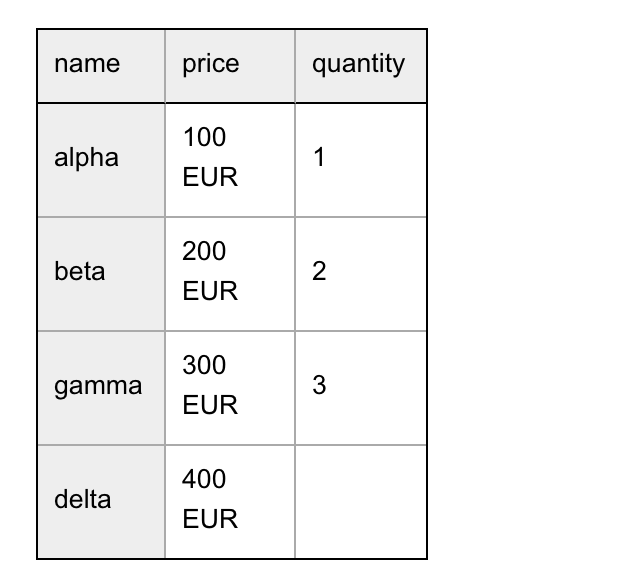The width and height of the screenshot is (620, 588).
Task: Select the alpha row name cell
Action: pos(101,160)
